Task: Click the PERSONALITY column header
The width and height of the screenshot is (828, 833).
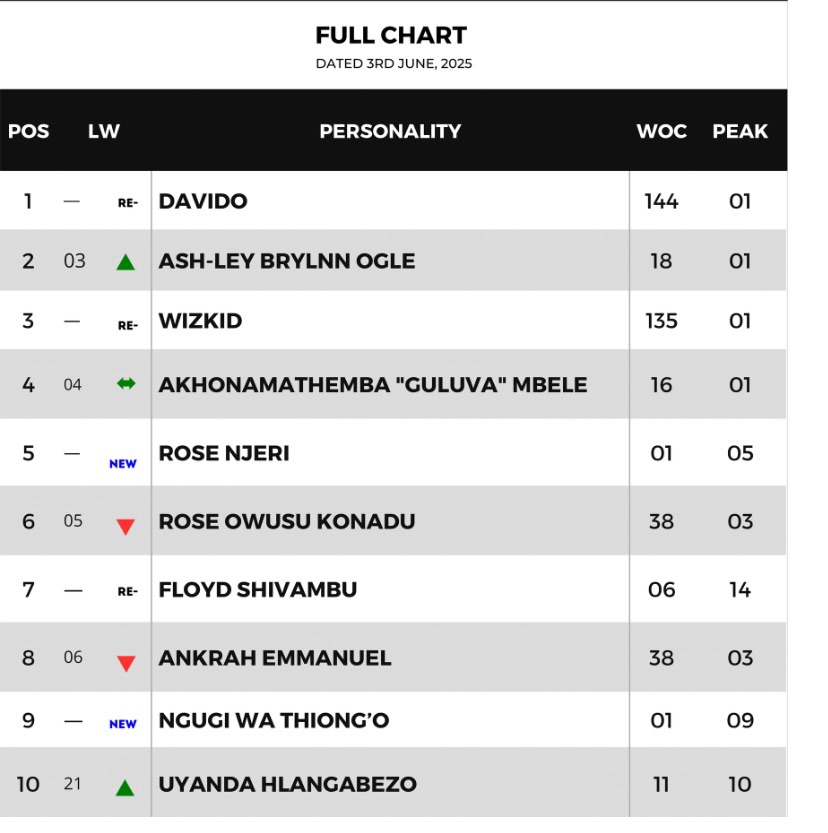Action: pos(390,131)
